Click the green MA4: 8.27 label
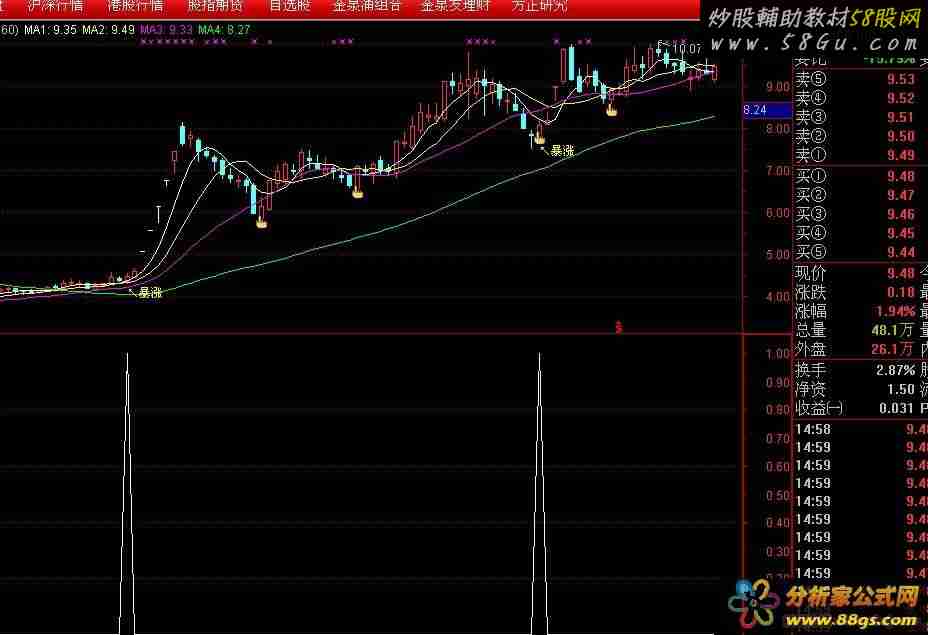928x635 pixels. coord(224,29)
